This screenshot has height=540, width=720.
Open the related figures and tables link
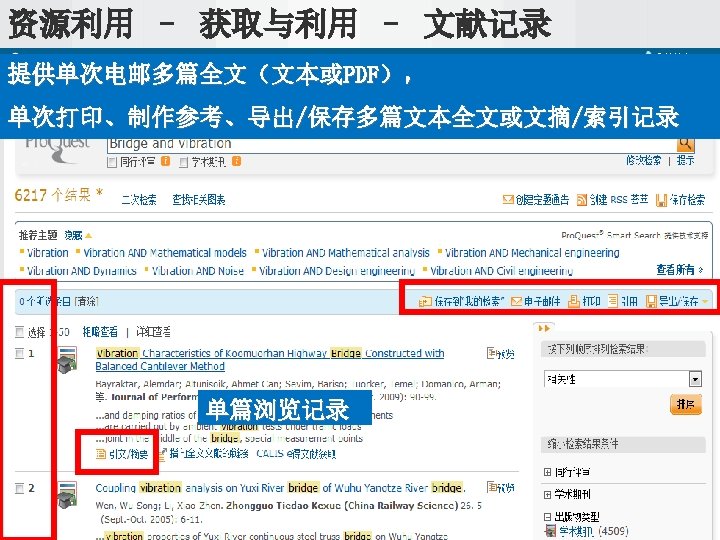(199, 200)
